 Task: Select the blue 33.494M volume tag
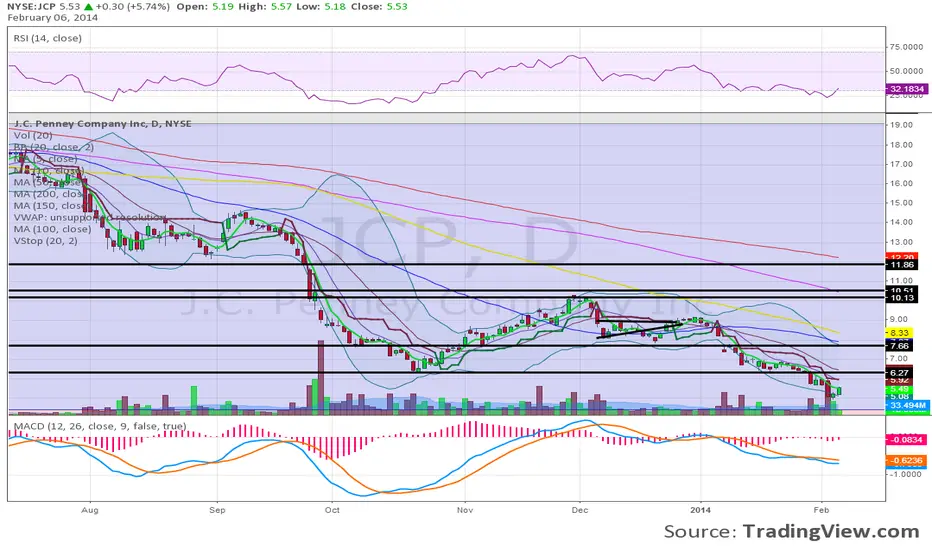906,405
